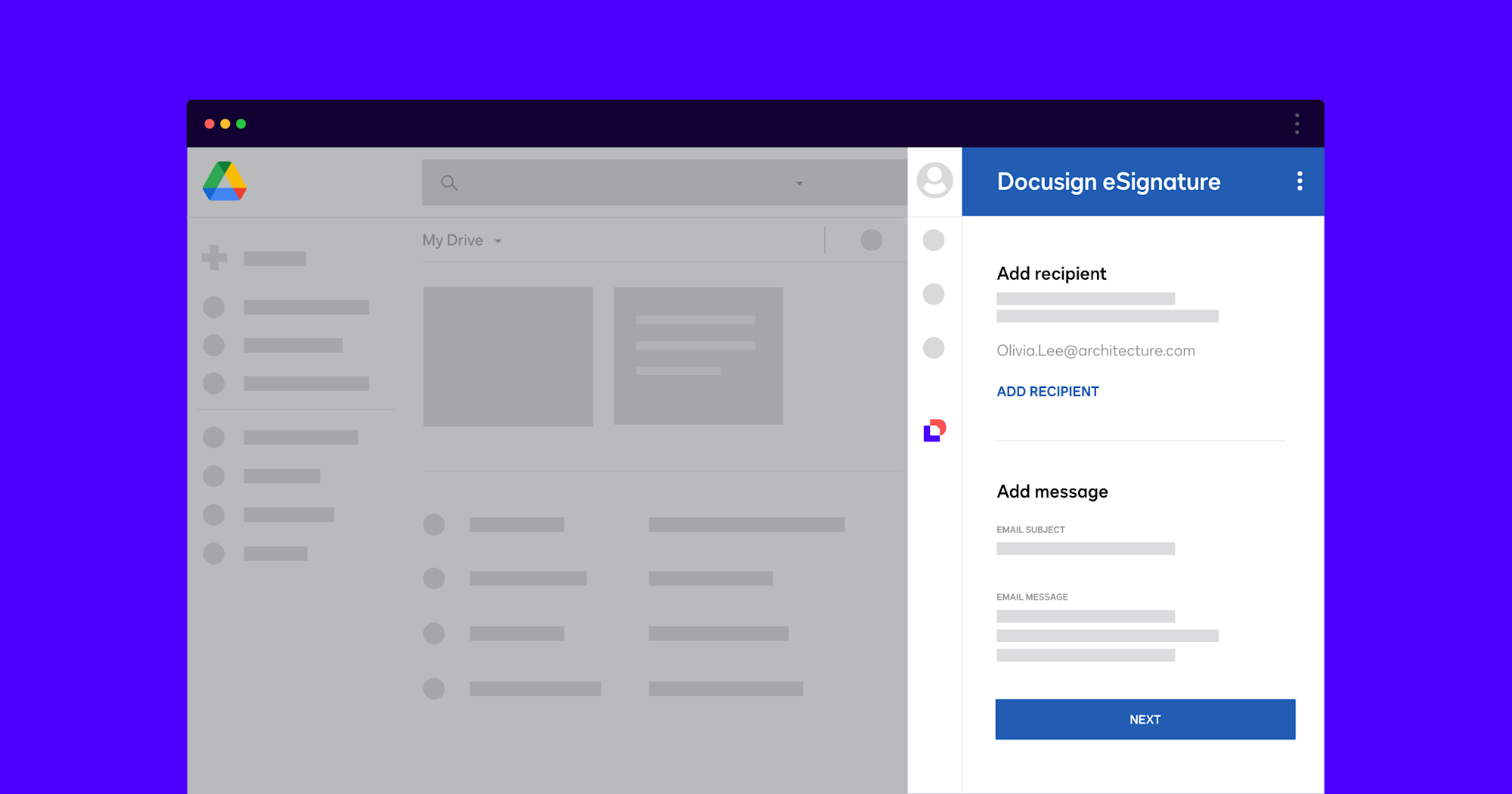This screenshot has width=1512, height=794.
Task: Click the Docusign logo in the sidebar
Action: point(934,429)
